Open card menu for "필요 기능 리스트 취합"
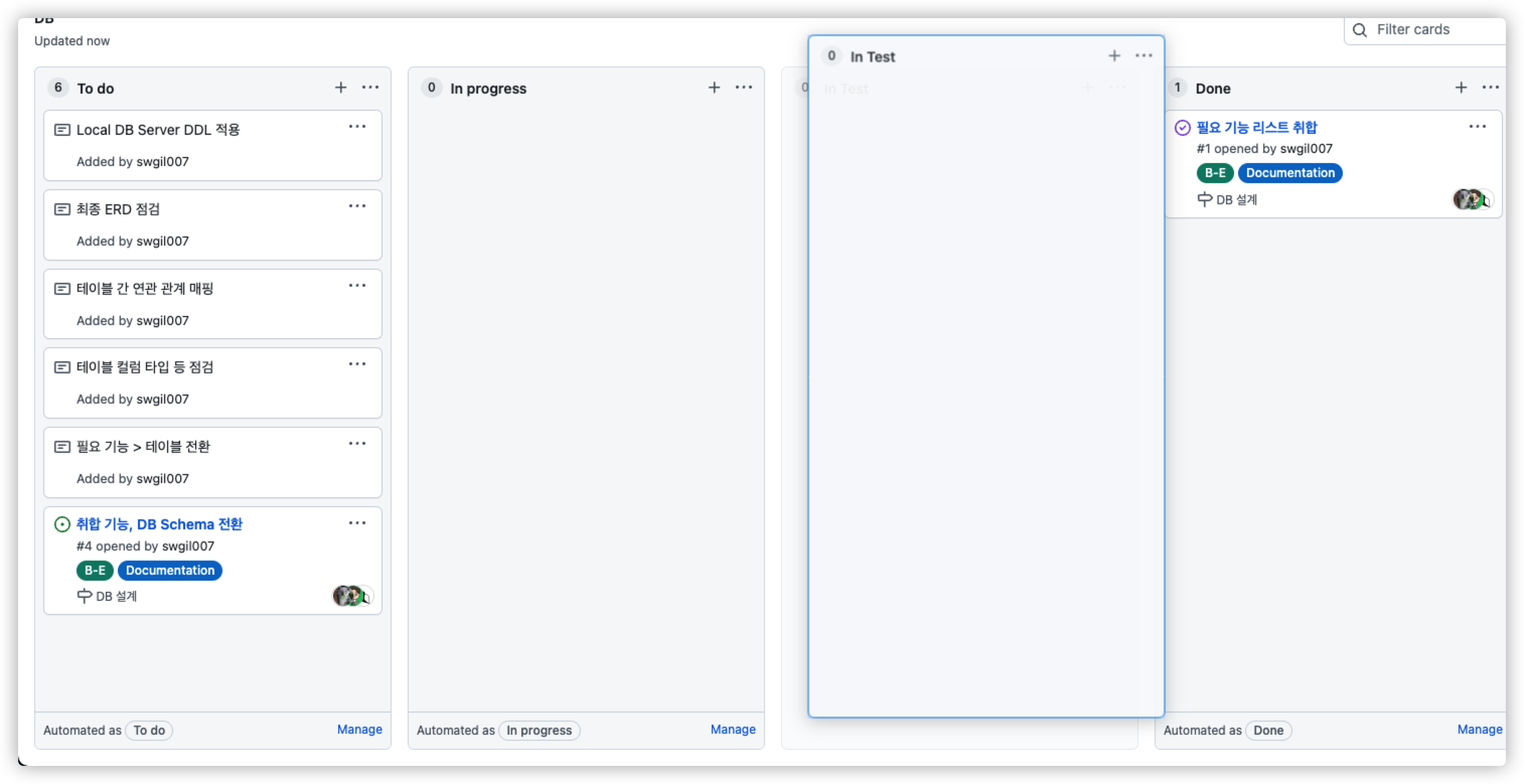The width and height of the screenshot is (1524, 784). pyautogui.click(x=1478, y=126)
